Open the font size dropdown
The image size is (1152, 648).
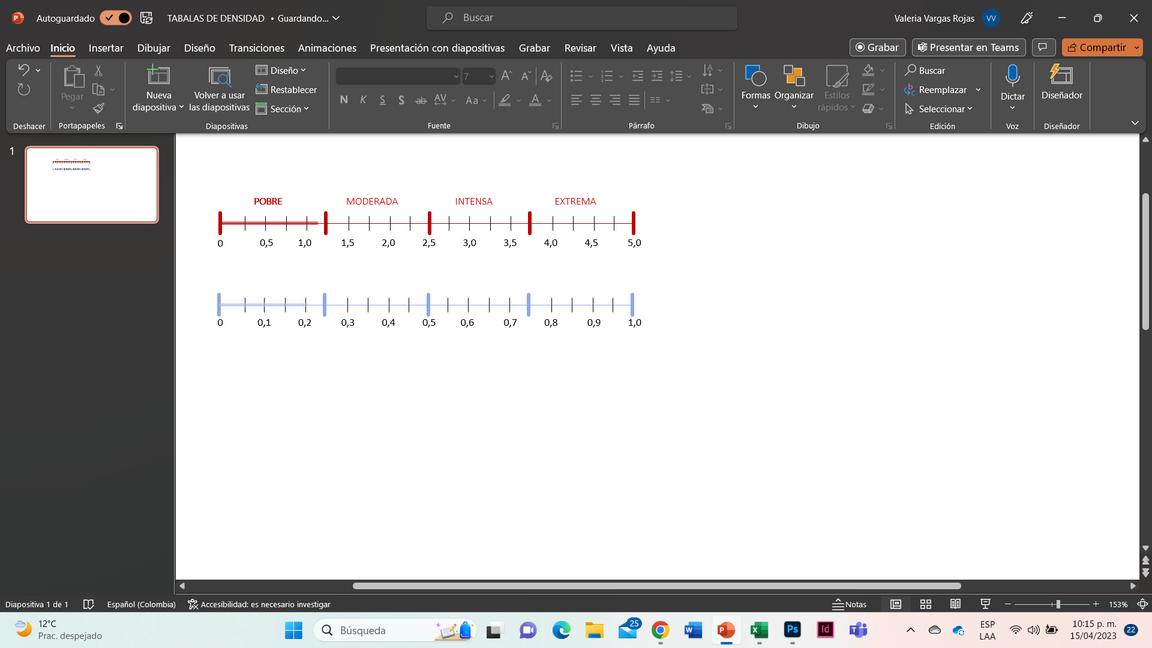pos(492,76)
